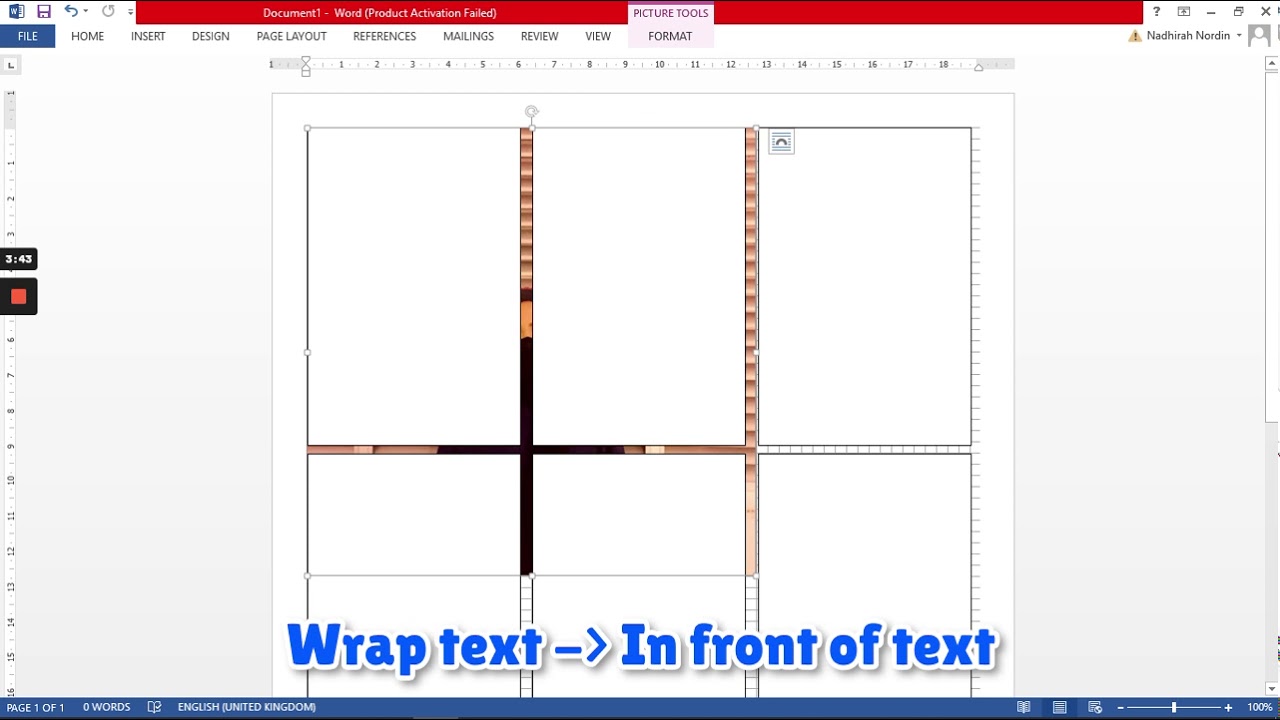Switch to Web Layout view icon
Screen dimensions: 1280x720
(x=1095, y=707)
